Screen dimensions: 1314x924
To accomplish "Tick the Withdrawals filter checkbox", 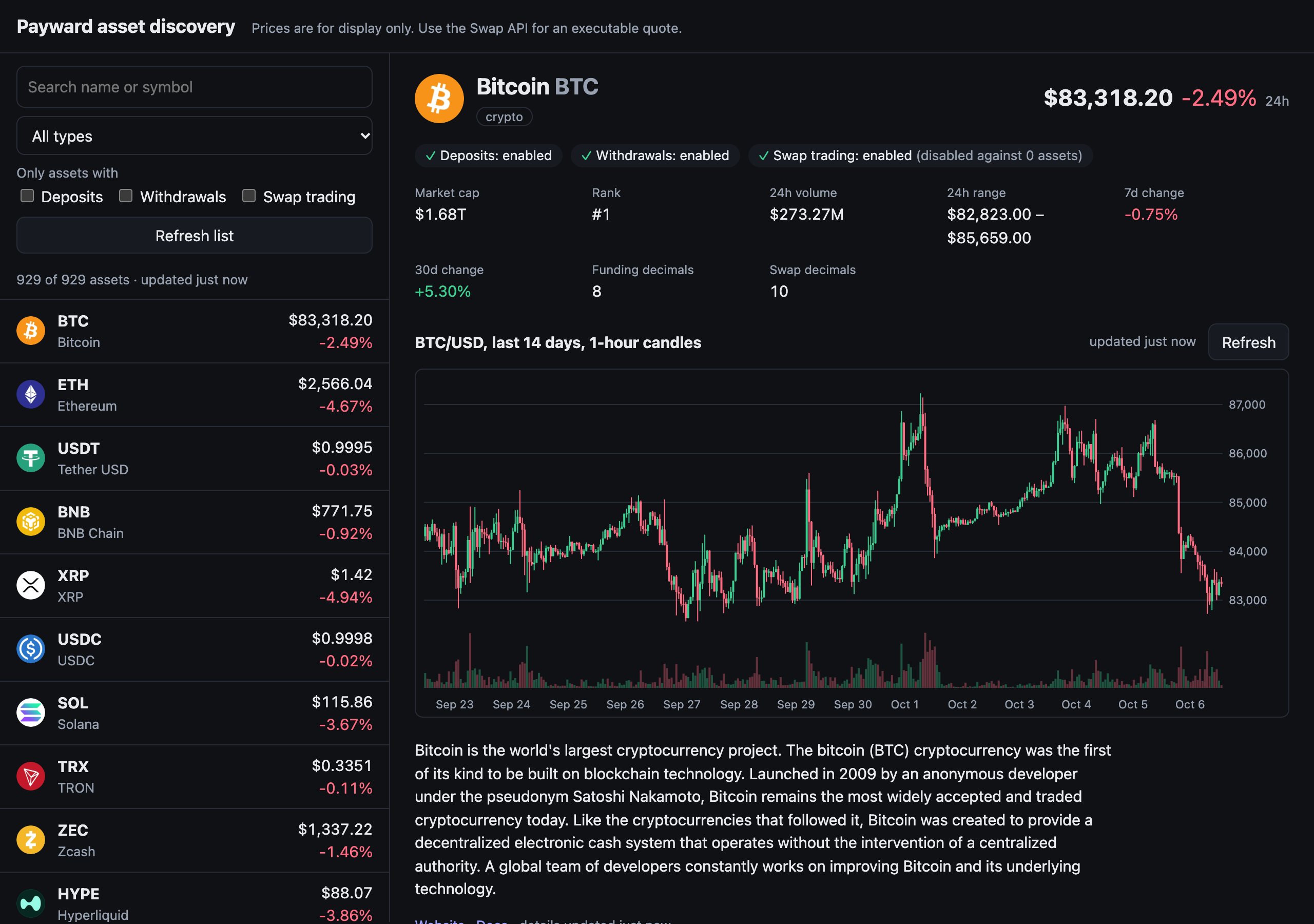I will point(126,196).
